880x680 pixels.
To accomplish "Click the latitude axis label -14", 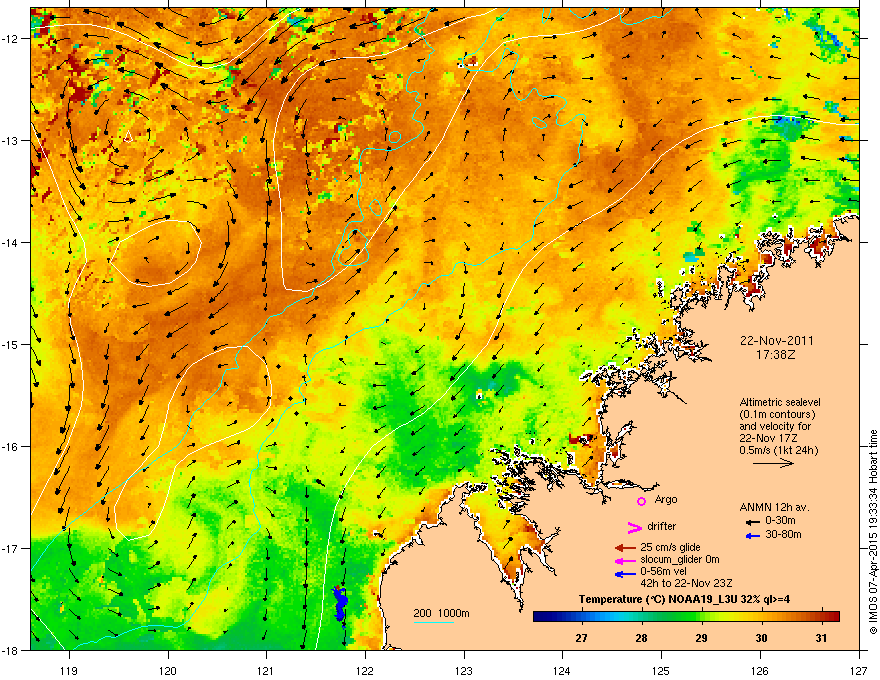I will click(11, 243).
